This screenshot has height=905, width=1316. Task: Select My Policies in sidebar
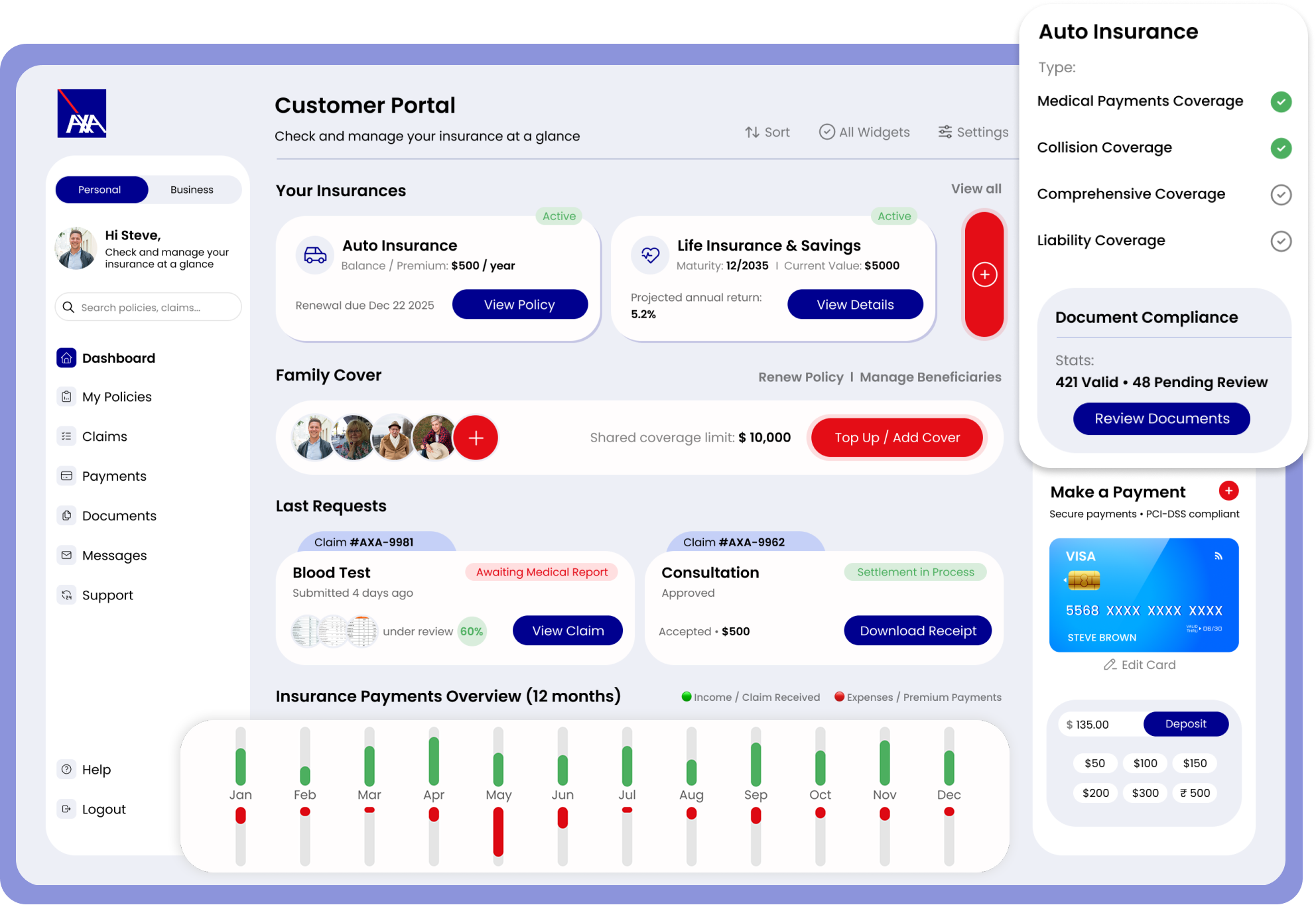click(x=117, y=396)
